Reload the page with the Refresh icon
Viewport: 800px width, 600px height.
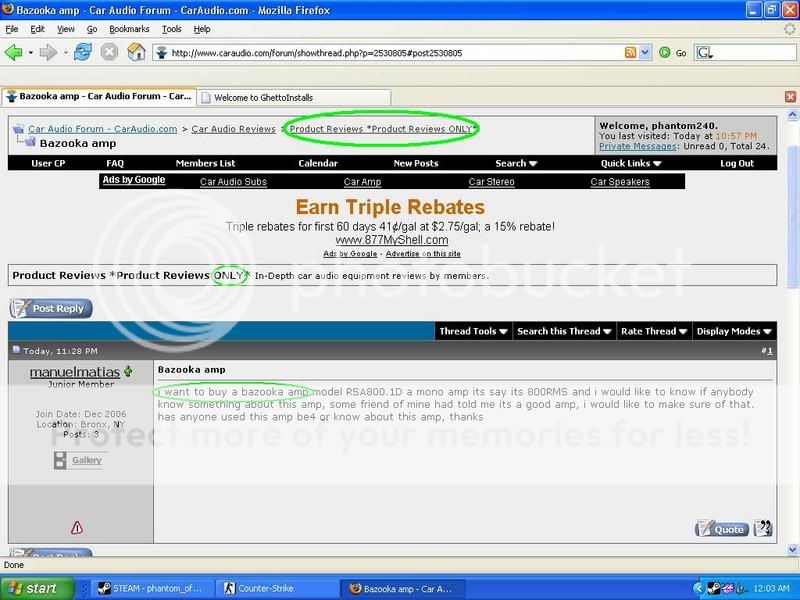tap(83, 52)
